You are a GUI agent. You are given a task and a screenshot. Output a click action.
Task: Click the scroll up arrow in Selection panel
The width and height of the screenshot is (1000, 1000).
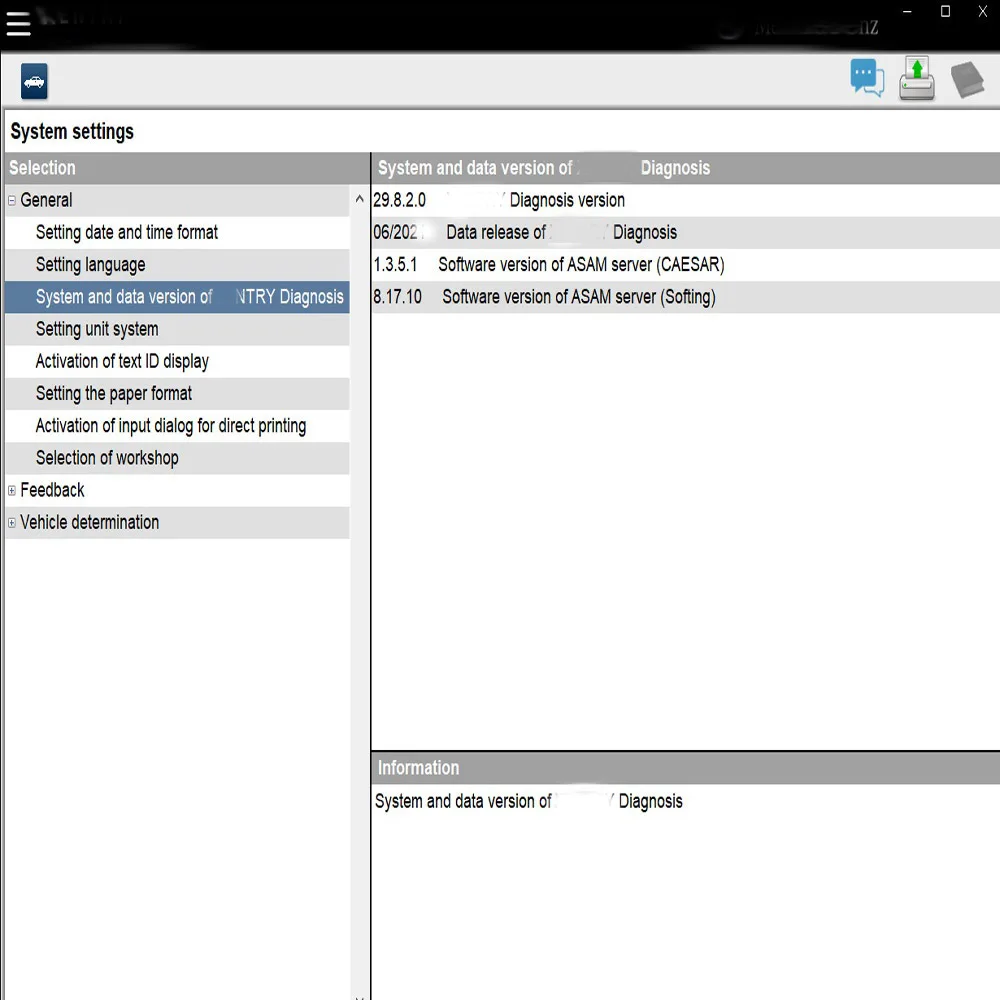(360, 199)
